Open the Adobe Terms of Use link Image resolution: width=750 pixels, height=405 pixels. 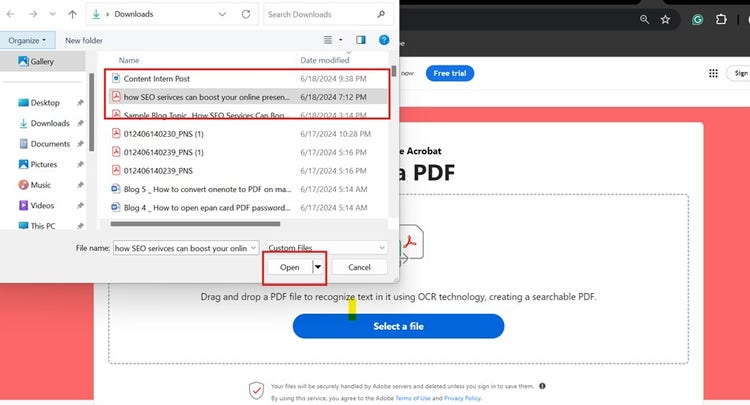tap(413, 398)
